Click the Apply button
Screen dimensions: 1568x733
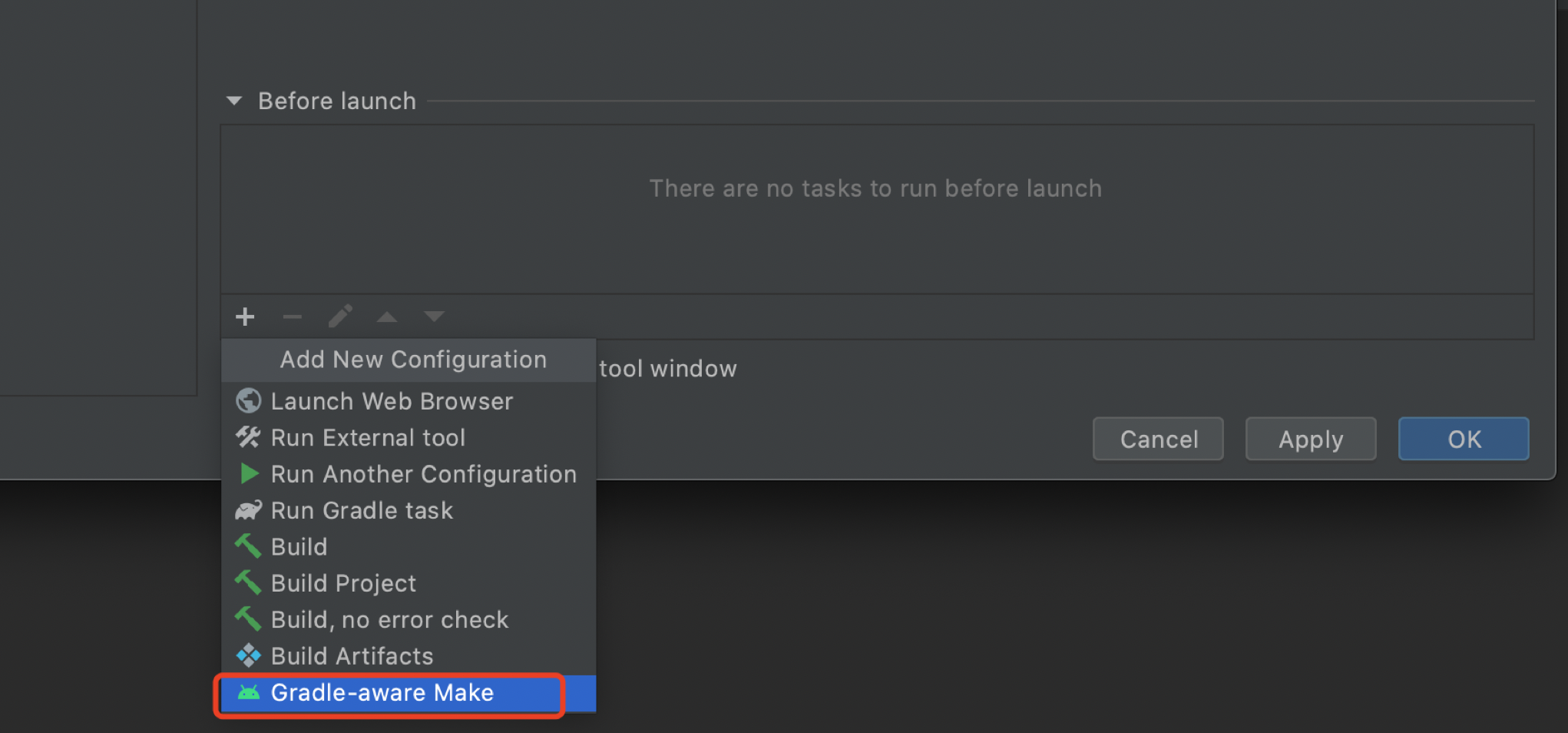click(1310, 439)
